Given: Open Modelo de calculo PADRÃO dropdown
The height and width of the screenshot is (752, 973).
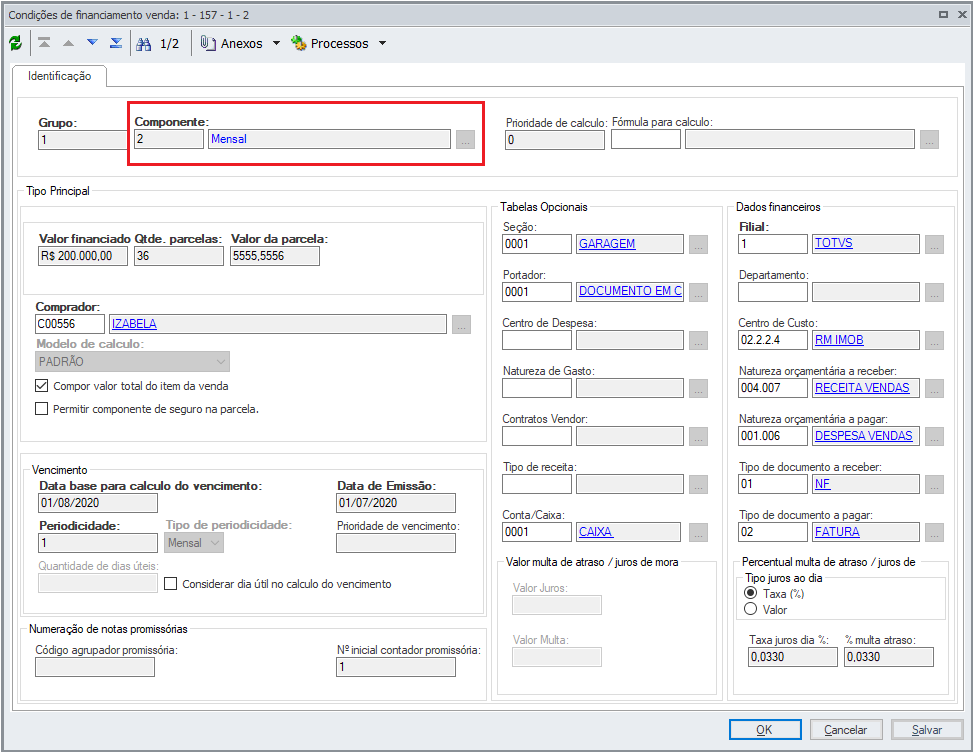Looking at the screenshot, I should (132, 362).
